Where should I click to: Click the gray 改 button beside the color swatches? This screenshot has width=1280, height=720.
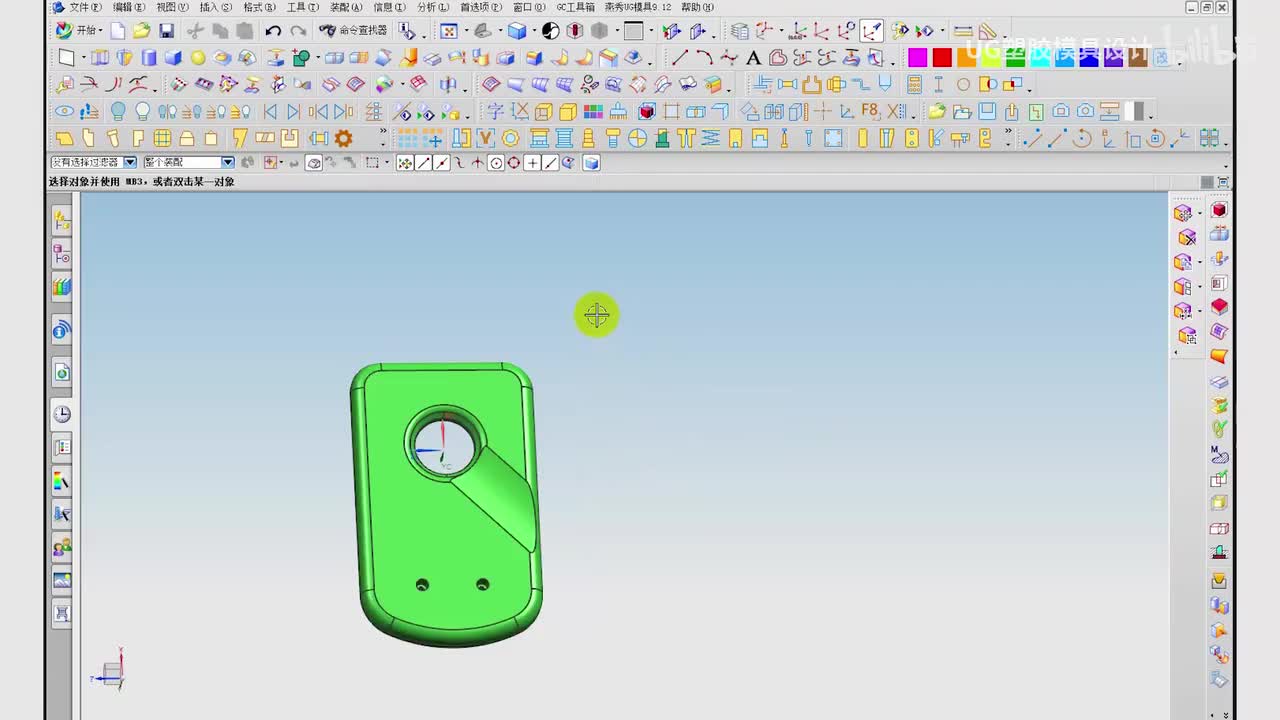(1162, 57)
